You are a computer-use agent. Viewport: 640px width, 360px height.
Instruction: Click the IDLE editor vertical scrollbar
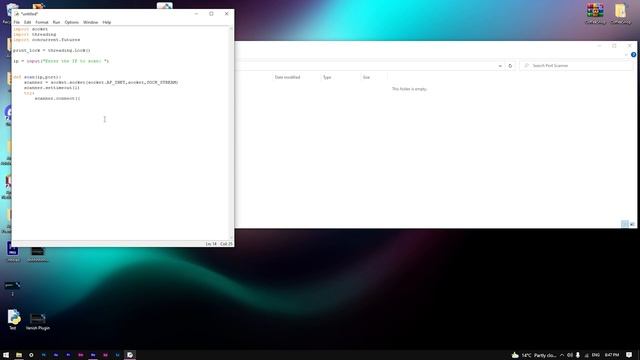coord(231,133)
